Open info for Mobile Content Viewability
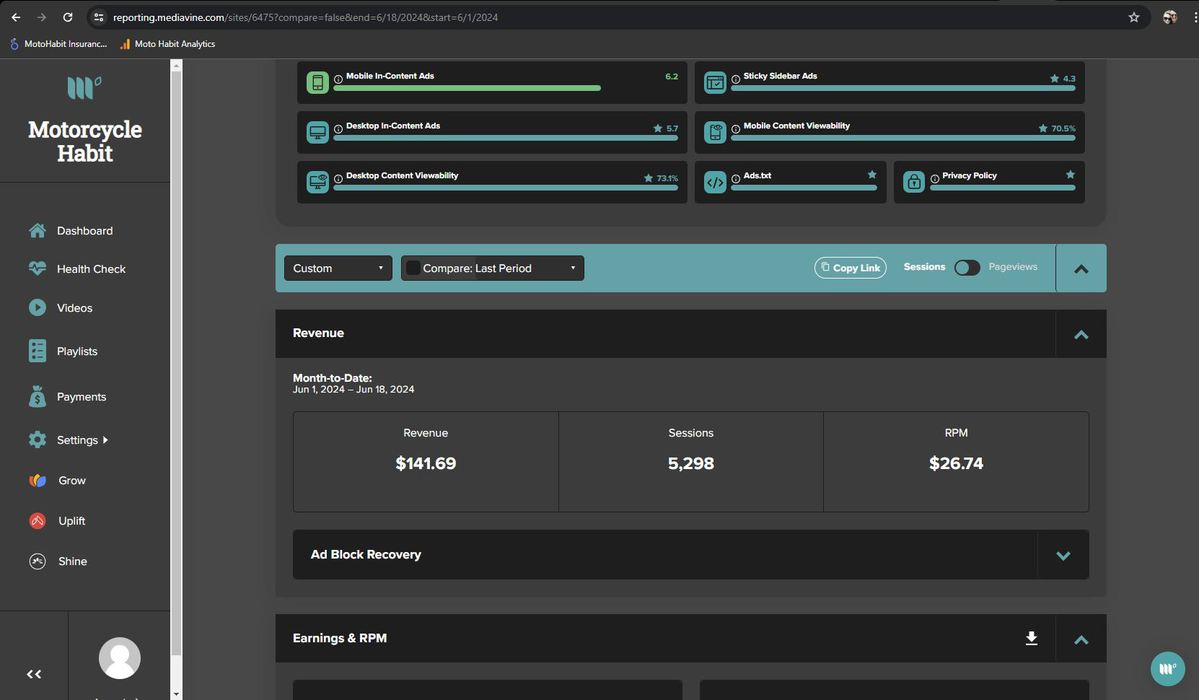 (736, 129)
